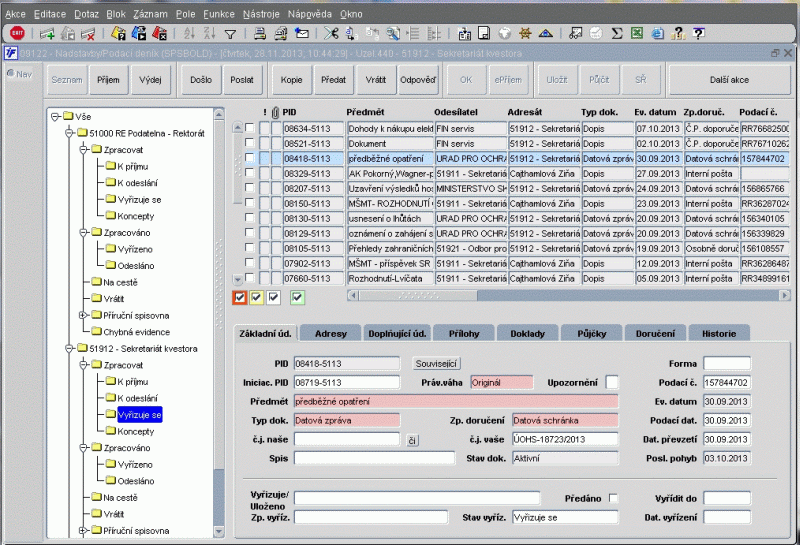Expand the Příruční spisovna folder under 51000
800x545 pixels.
(x=83, y=315)
